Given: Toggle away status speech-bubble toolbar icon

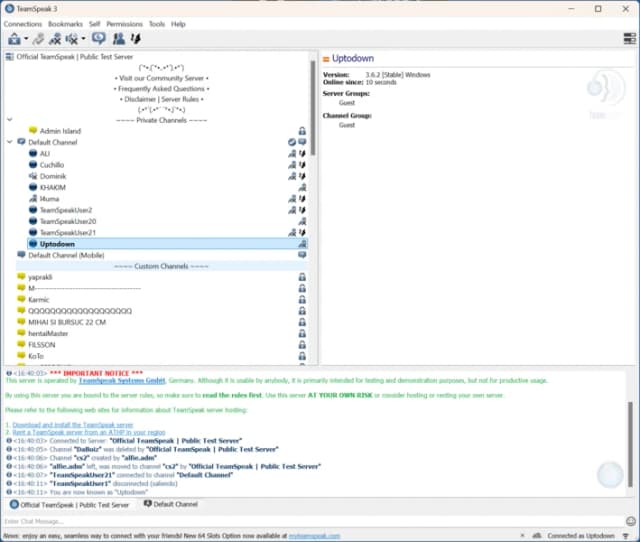Looking at the screenshot, I should [x=98, y=39].
